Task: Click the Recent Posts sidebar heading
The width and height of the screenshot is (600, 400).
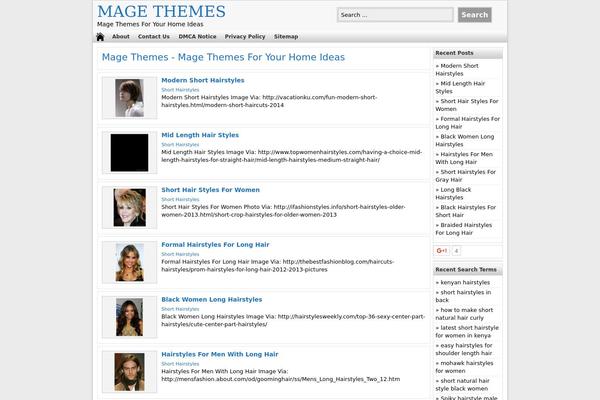Action: 454,53
